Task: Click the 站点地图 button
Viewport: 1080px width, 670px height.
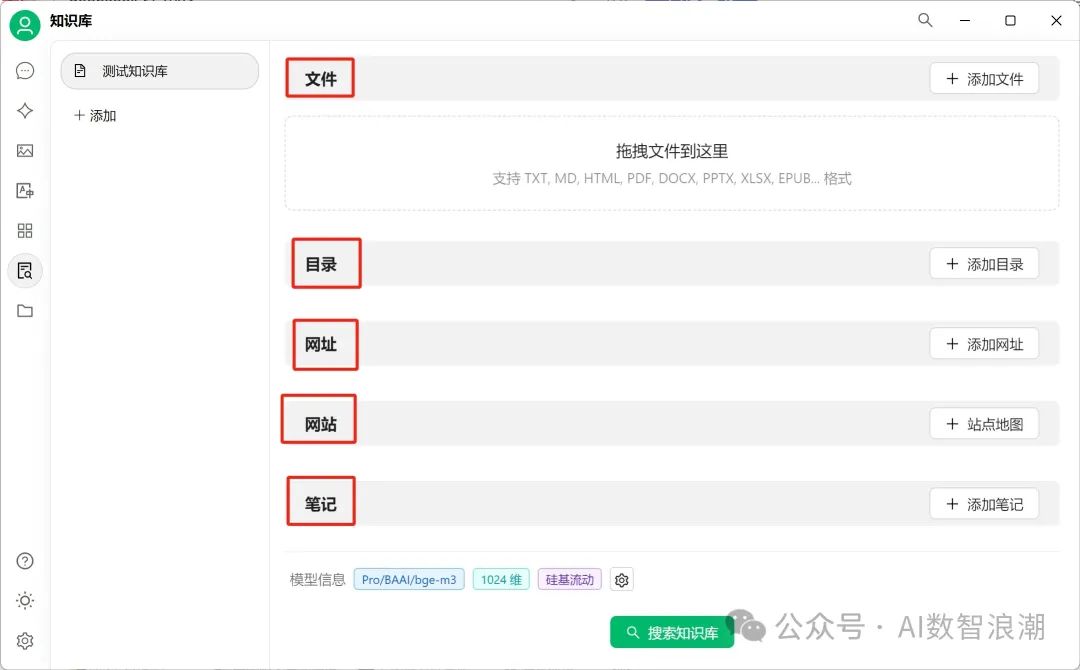Action: point(984,423)
